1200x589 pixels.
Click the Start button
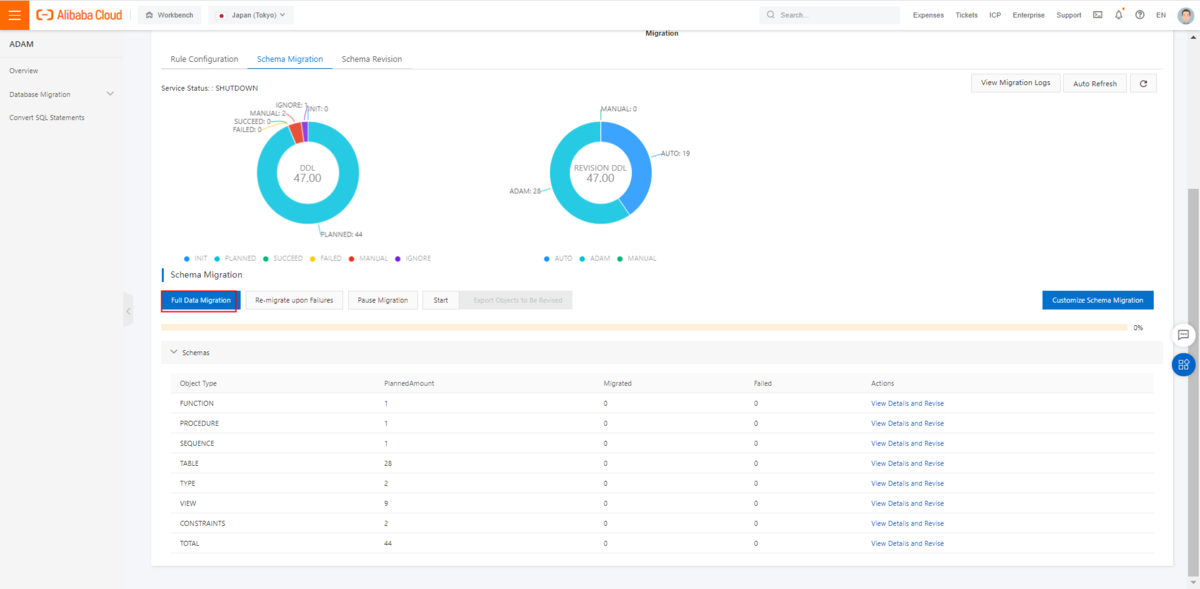tap(441, 300)
